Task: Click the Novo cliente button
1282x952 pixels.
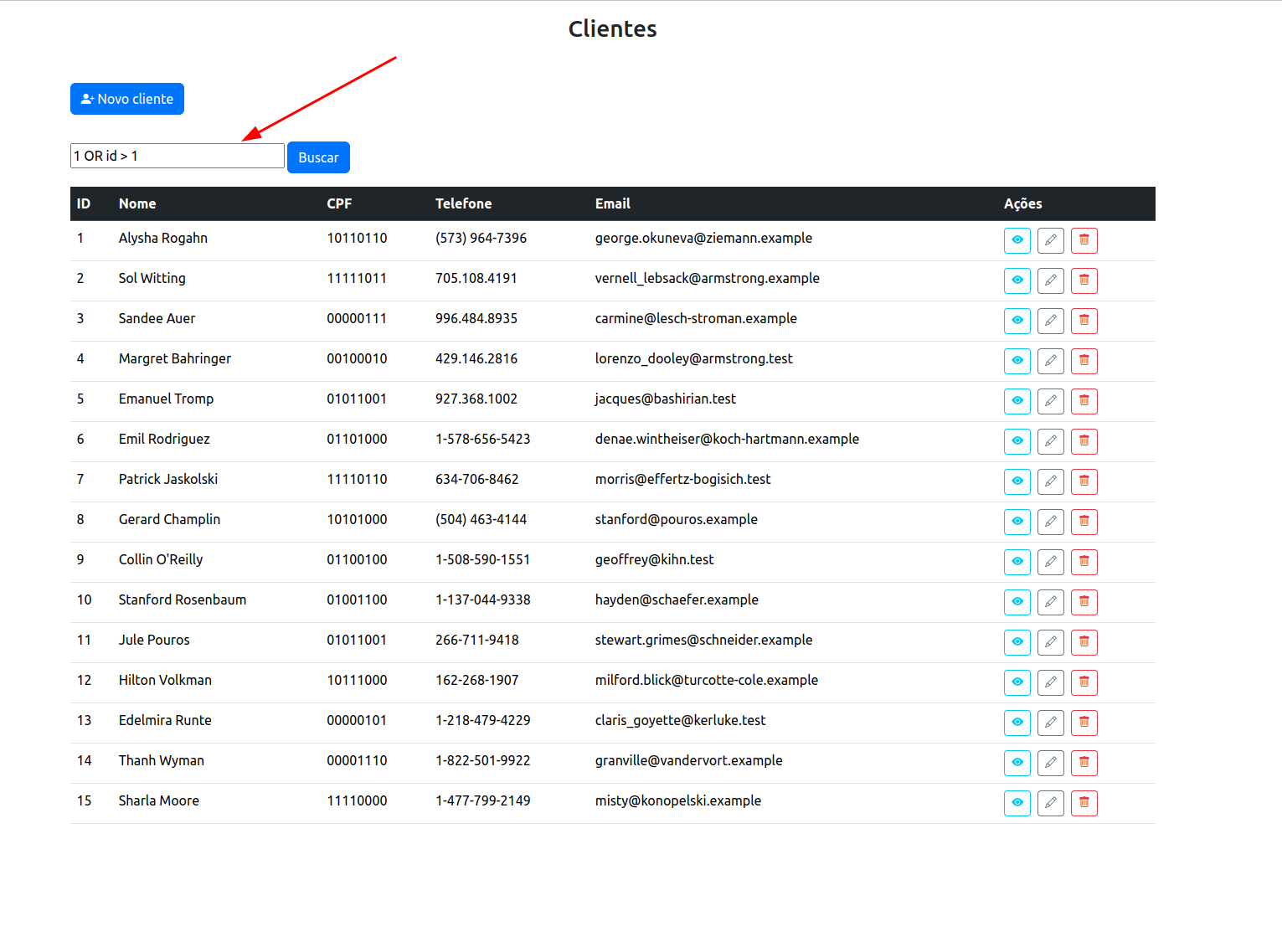Action: click(127, 99)
